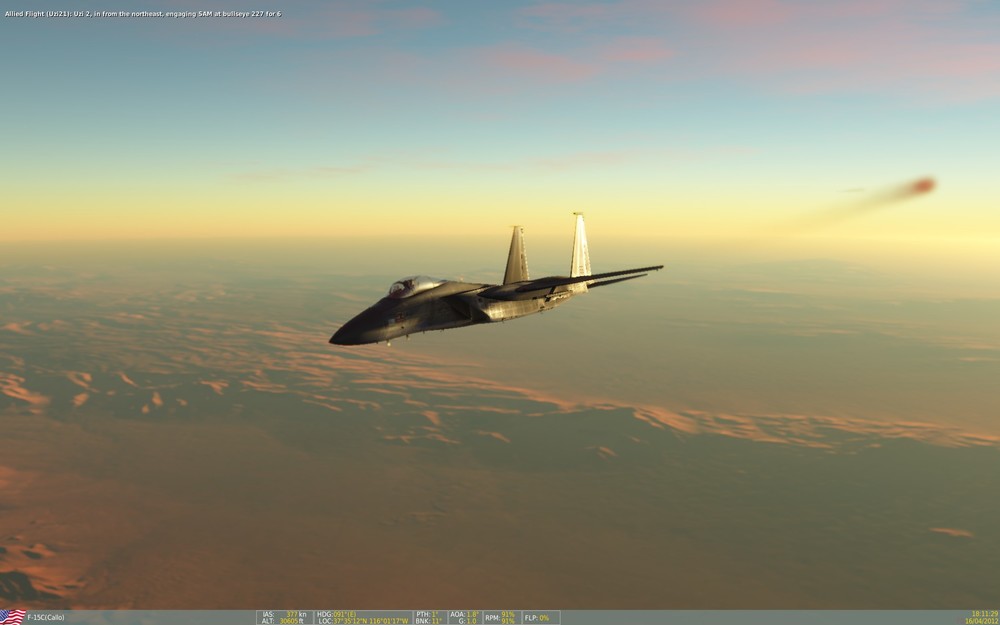Click the ALT 30605 ft altitude readout

(x=284, y=621)
